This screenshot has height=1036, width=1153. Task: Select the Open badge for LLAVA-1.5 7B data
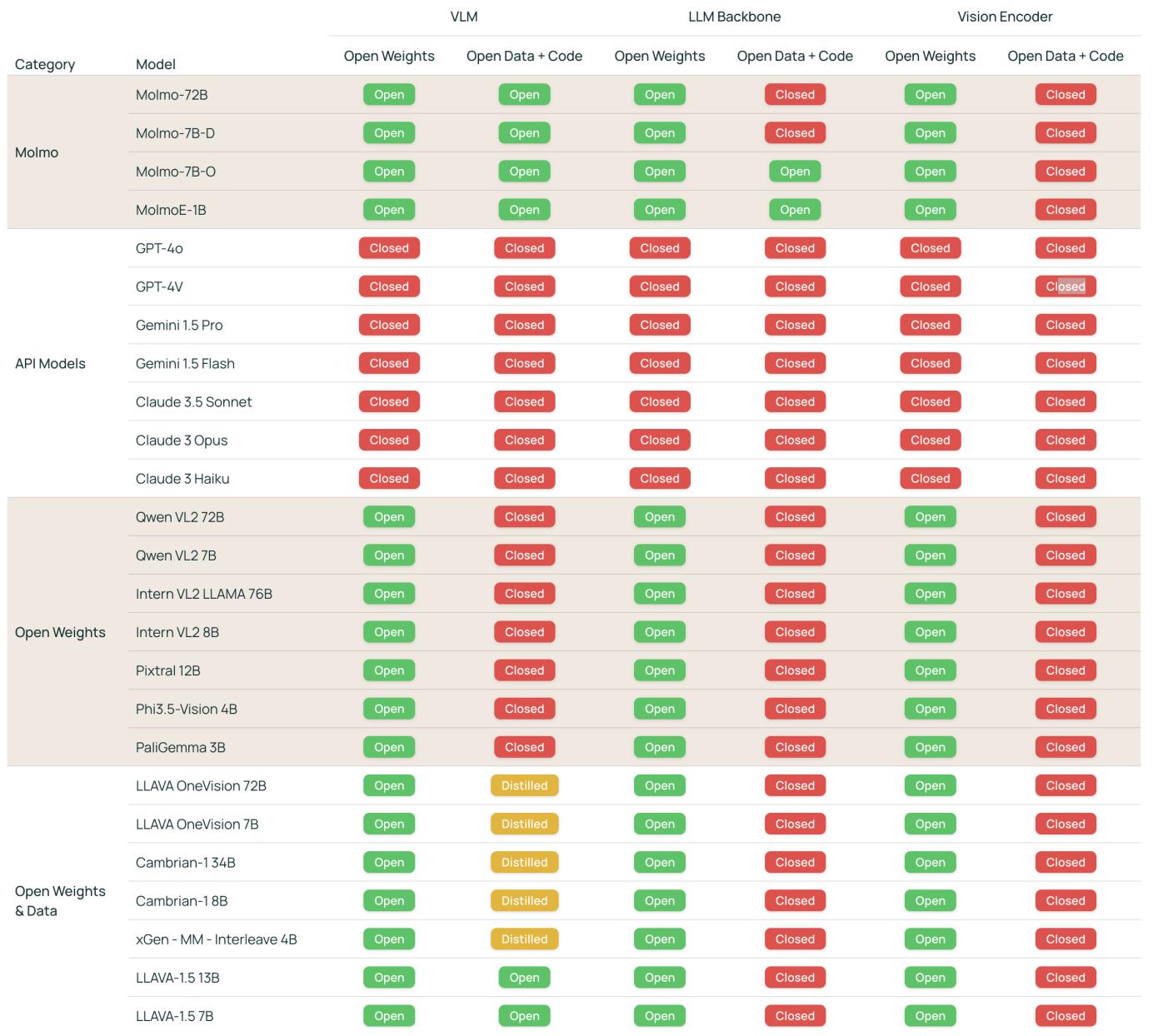[524, 1015]
